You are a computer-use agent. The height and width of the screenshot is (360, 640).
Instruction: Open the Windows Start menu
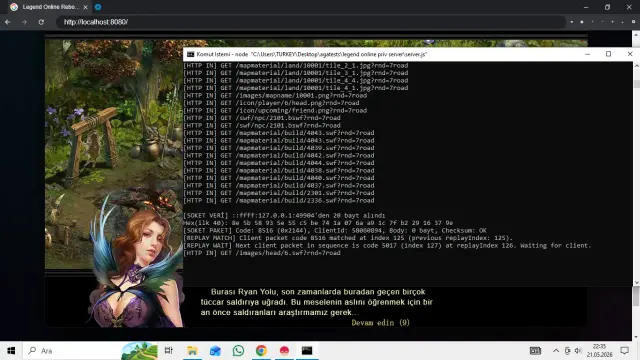(x=11, y=351)
